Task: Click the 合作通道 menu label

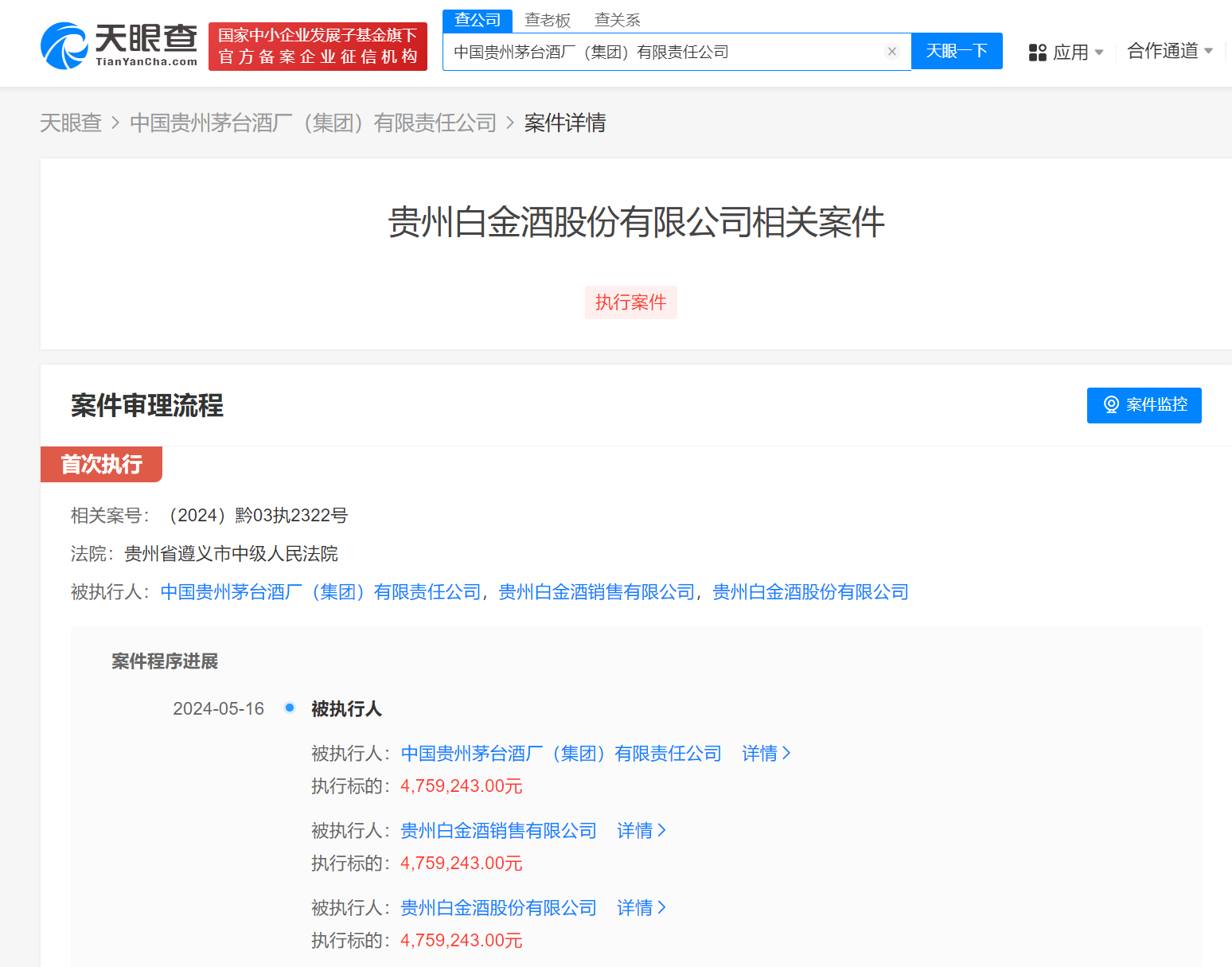Action: tap(1163, 51)
